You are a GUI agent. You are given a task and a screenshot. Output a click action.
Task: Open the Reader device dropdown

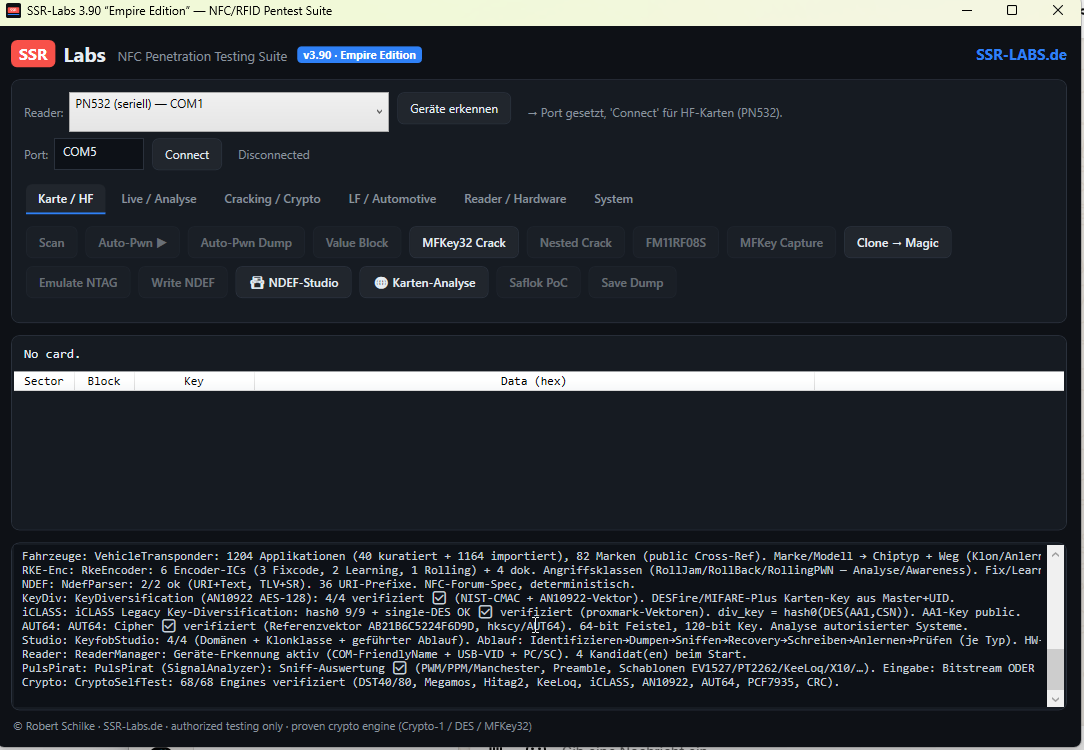point(229,112)
